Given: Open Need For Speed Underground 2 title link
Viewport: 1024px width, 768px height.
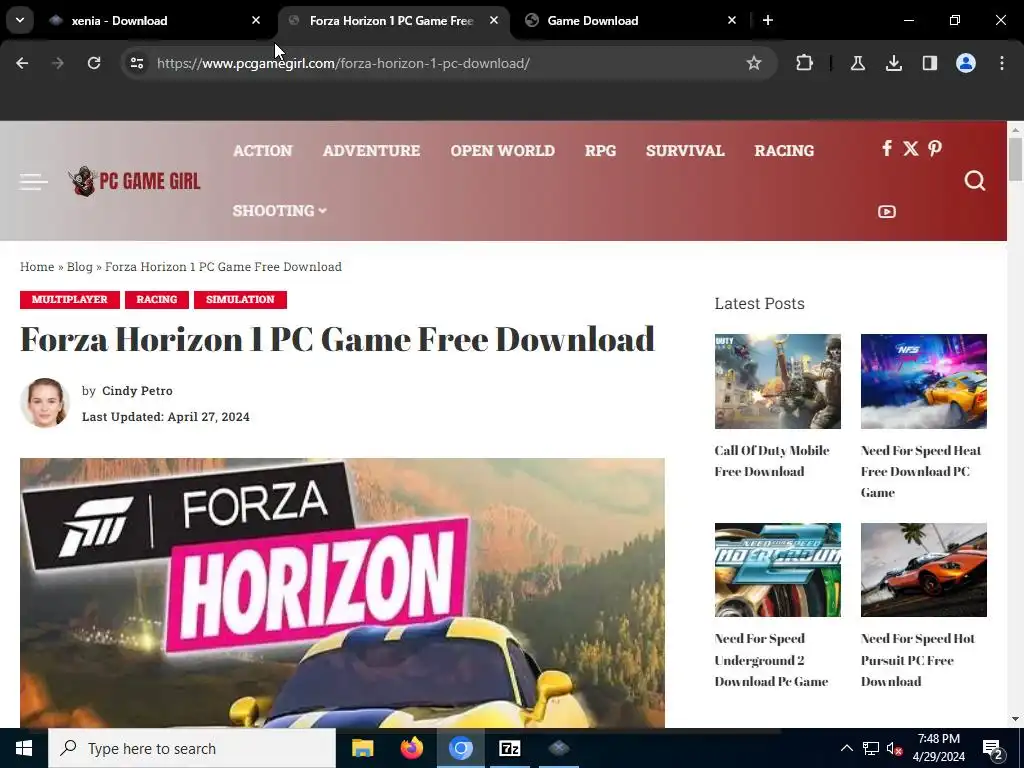Looking at the screenshot, I should point(771,660).
